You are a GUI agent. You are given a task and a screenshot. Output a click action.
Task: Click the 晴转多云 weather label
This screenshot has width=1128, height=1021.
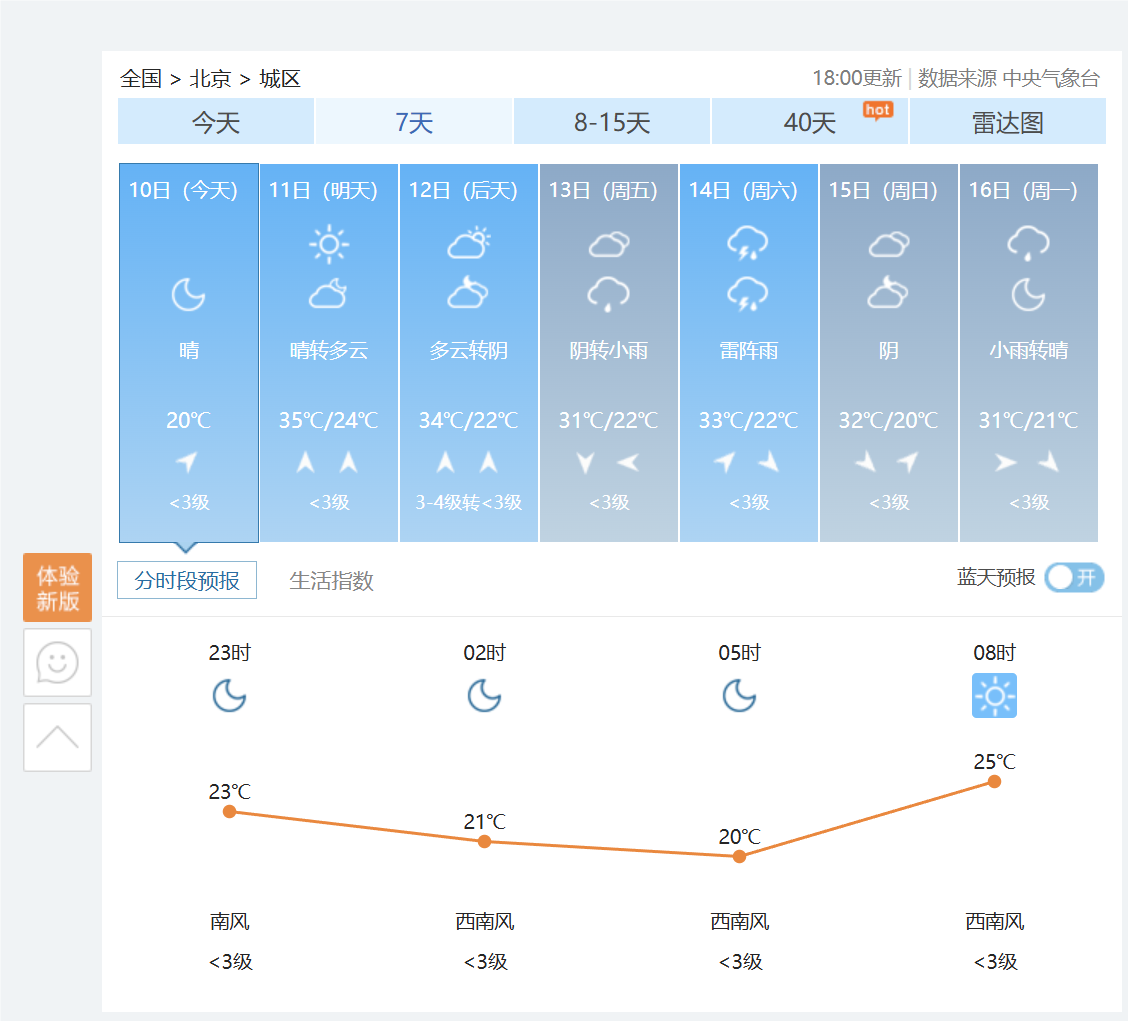click(329, 350)
